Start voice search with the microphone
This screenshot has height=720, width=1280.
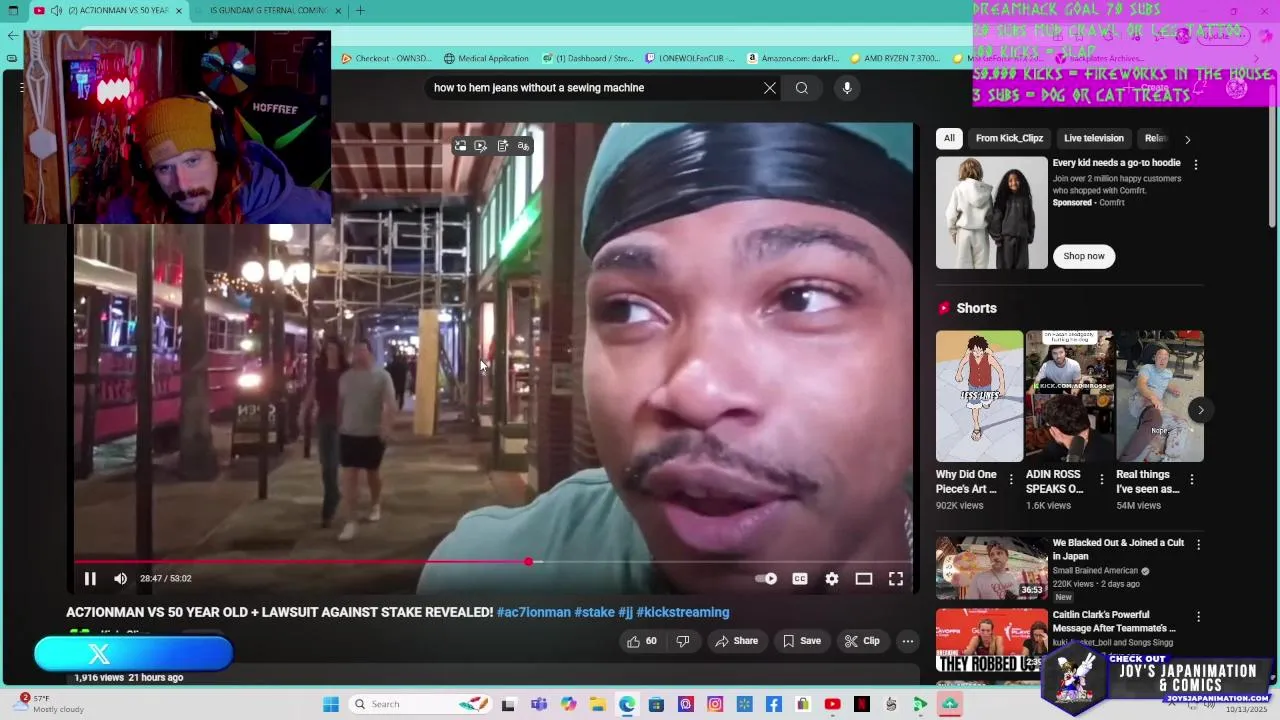coord(847,88)
